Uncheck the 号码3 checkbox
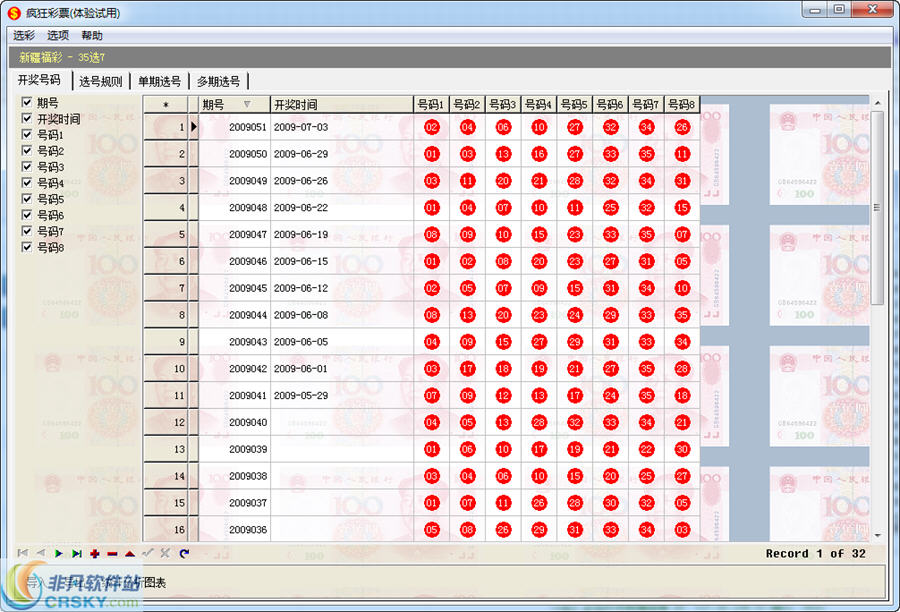The width and height of the screenshot is (900, 612). coord(26,166)
